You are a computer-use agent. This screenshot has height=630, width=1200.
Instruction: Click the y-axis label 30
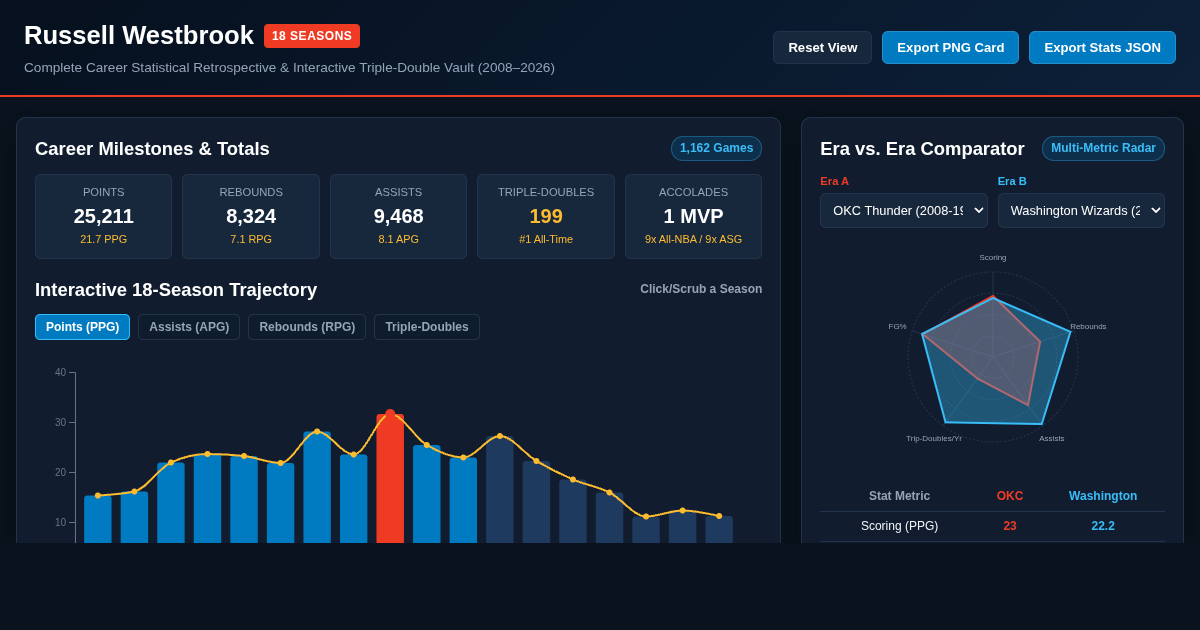coord(60,423)
